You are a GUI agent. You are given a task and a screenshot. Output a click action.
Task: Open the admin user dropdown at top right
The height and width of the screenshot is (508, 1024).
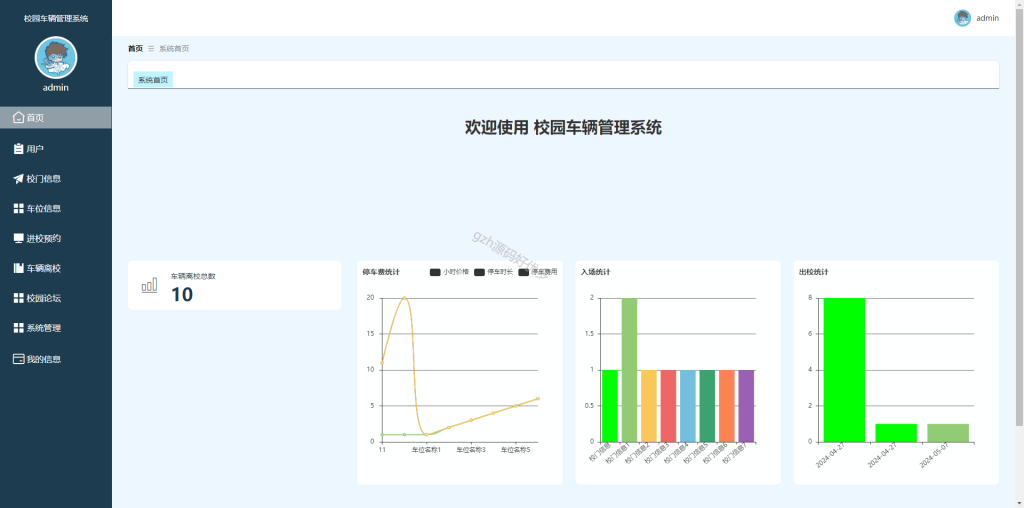pos(976,18)
